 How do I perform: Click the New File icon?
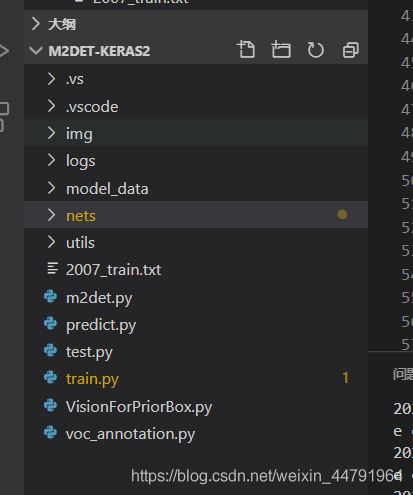pos(246,50)
